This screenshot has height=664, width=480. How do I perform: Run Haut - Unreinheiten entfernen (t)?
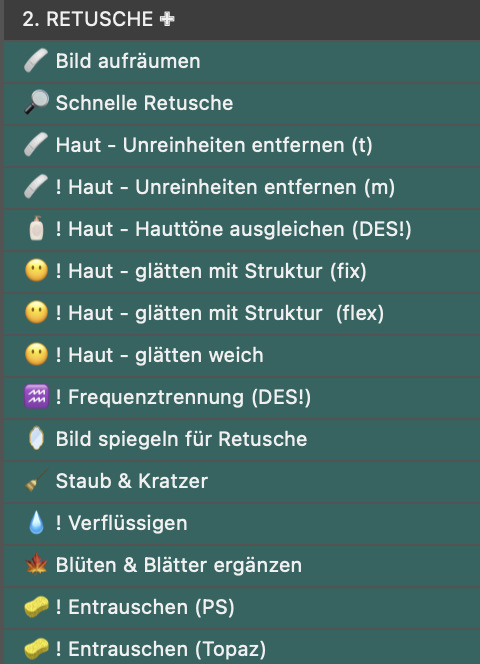(x=242, y=145)
